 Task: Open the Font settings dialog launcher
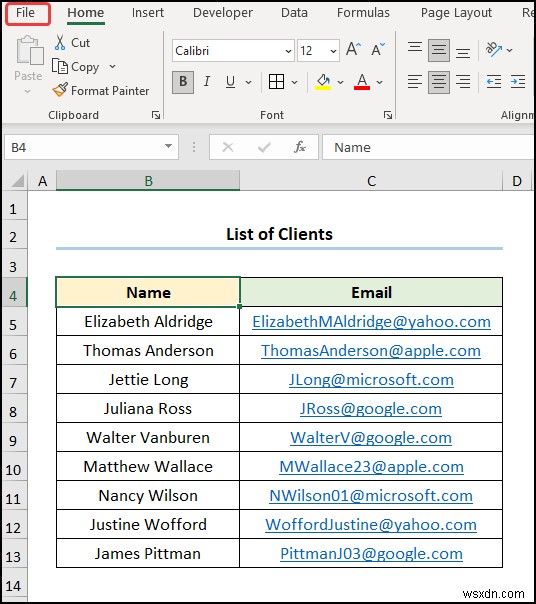pos(388,115)
